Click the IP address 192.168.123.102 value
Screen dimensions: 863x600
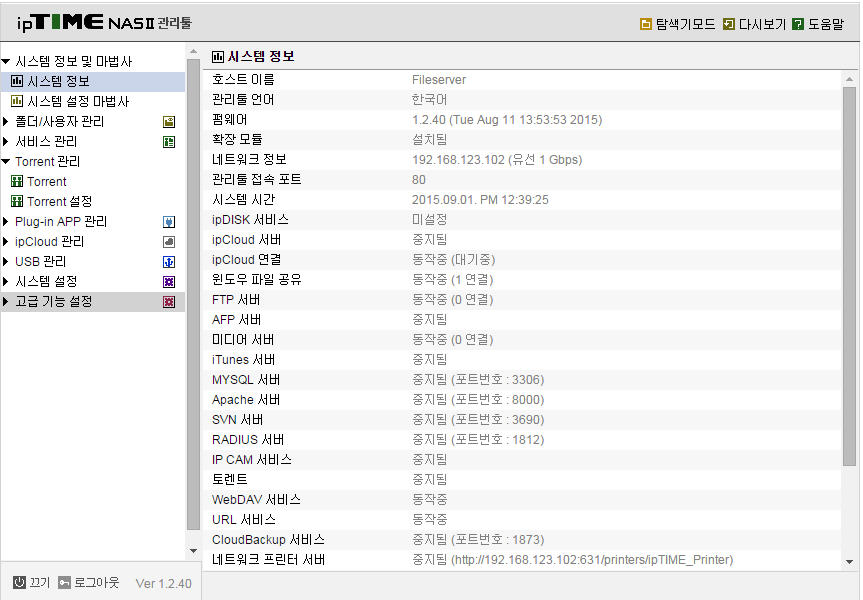coord(458,160)
